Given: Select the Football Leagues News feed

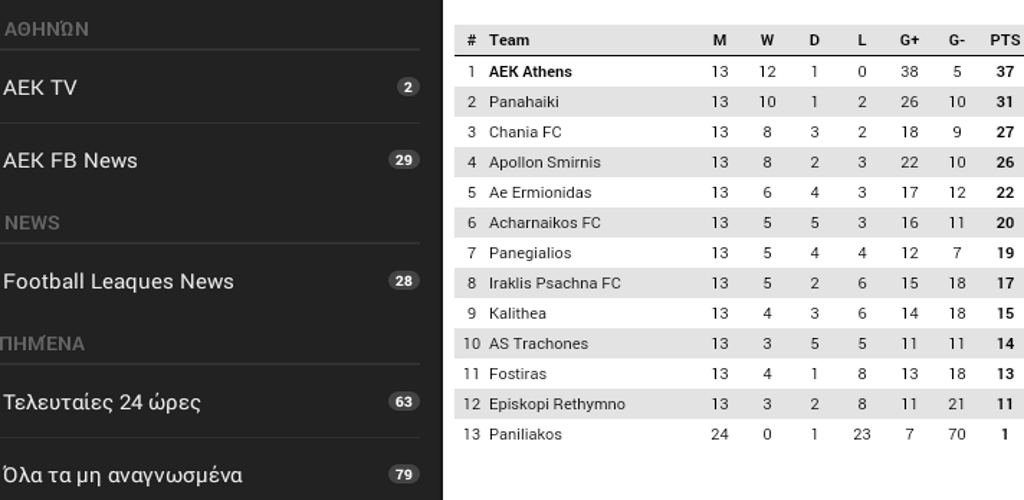Looking at the screenshot, I should [210, 281].
